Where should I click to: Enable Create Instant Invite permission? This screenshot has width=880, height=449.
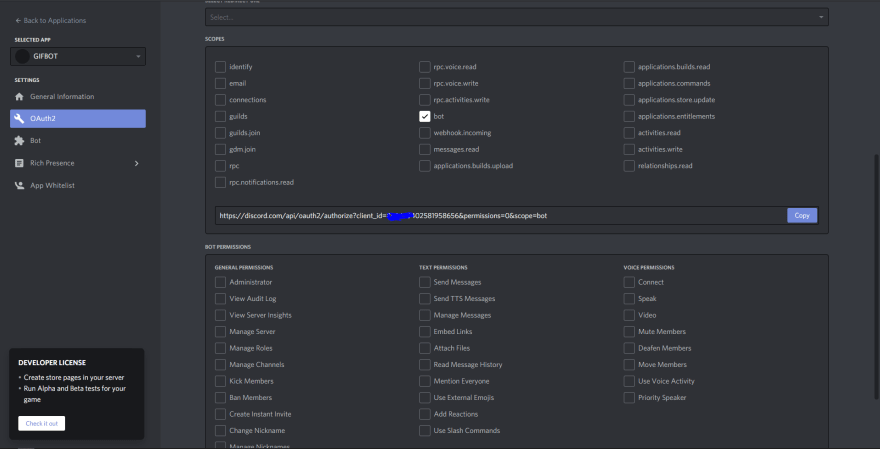point(220,414)
